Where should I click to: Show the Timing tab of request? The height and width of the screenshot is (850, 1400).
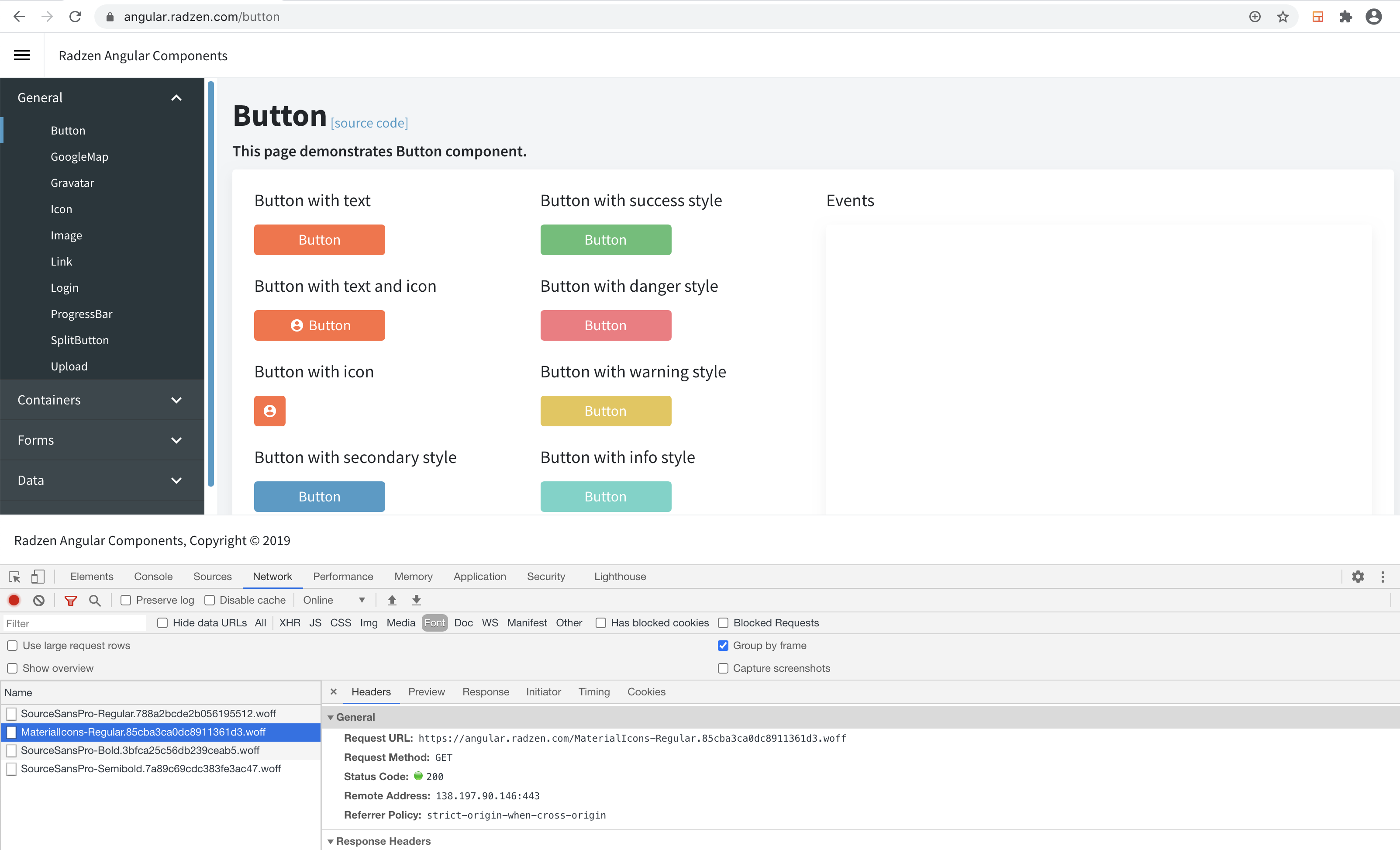594,691
